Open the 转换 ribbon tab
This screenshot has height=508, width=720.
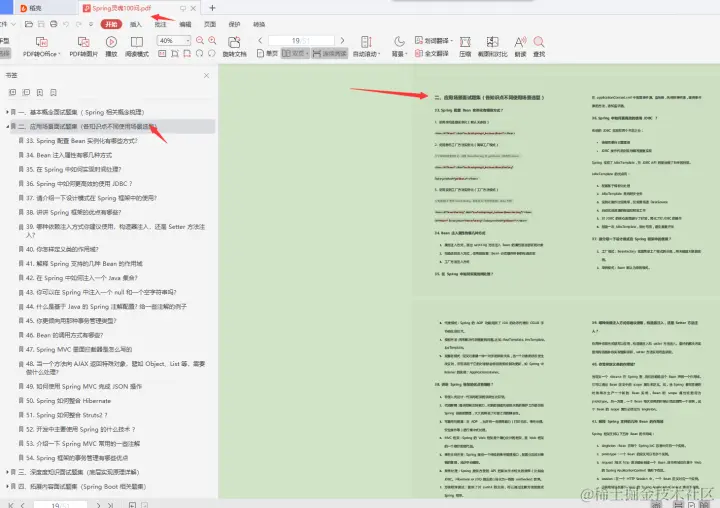point(259,24)
